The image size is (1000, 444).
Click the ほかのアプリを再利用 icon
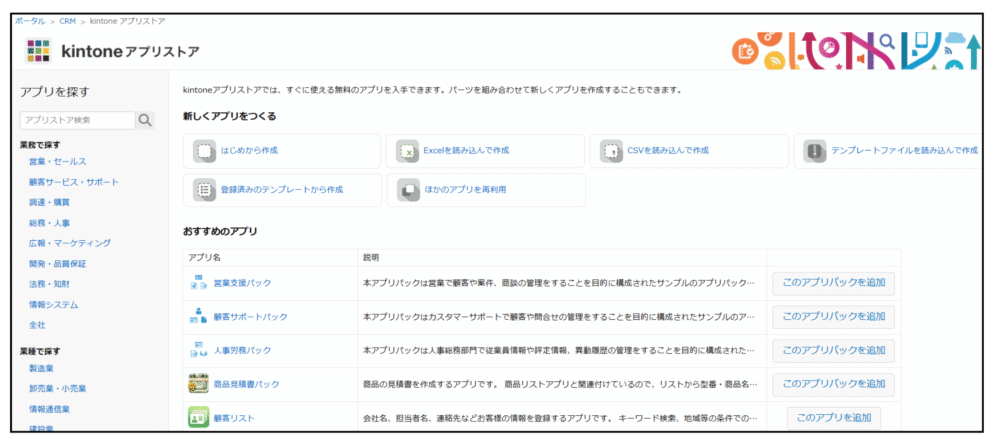[408, 190]
